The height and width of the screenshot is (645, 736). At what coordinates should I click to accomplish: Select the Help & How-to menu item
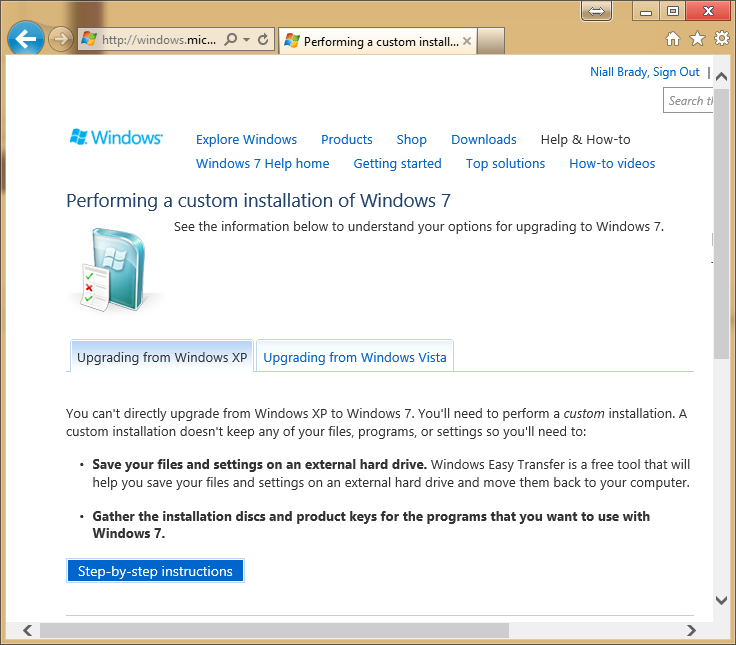pos(585,139)
